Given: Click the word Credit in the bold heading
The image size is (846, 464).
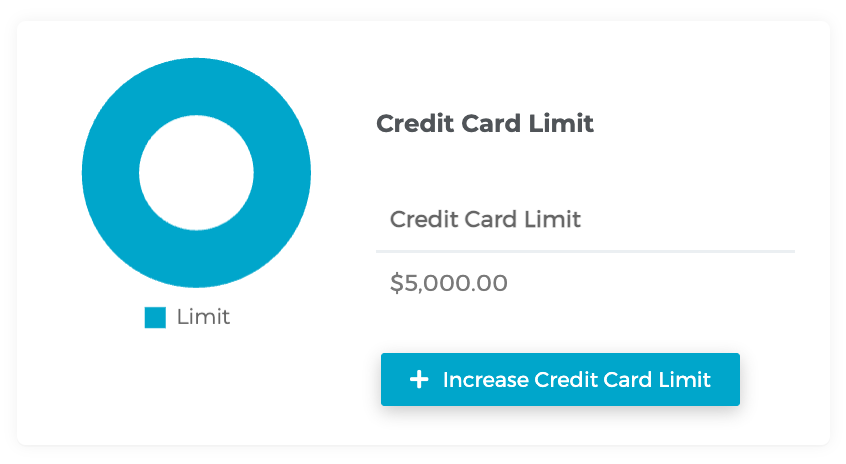Looking at the screenshot, I should click(409, 124).
